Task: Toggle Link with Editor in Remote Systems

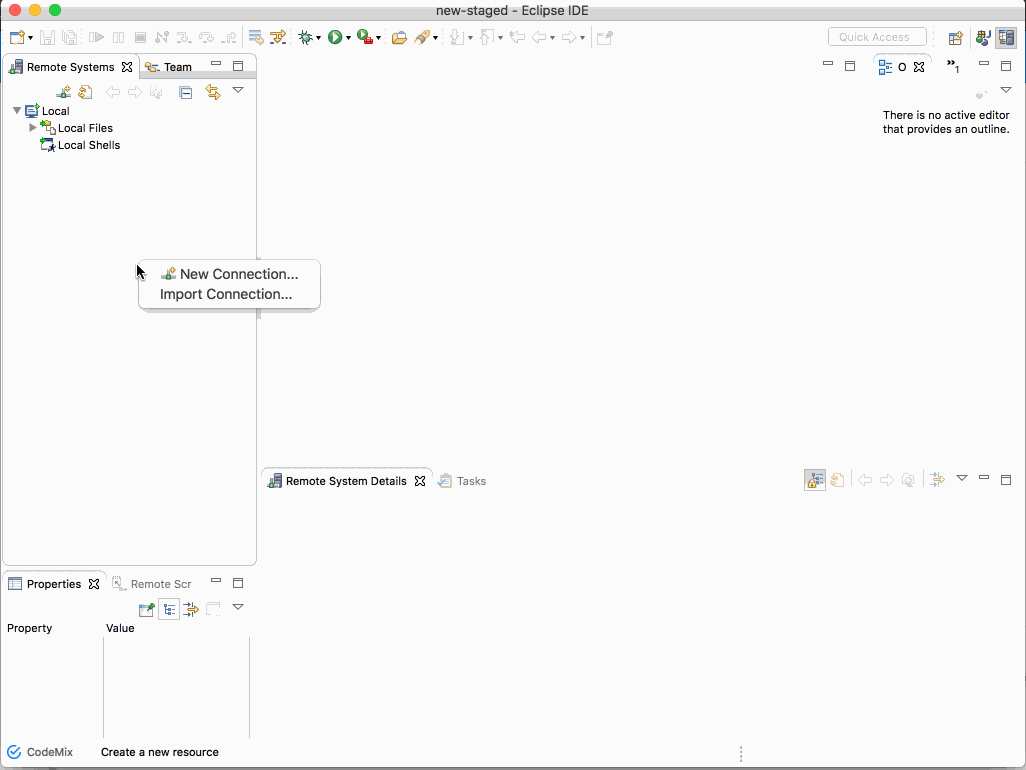Action: coord(213,92)
